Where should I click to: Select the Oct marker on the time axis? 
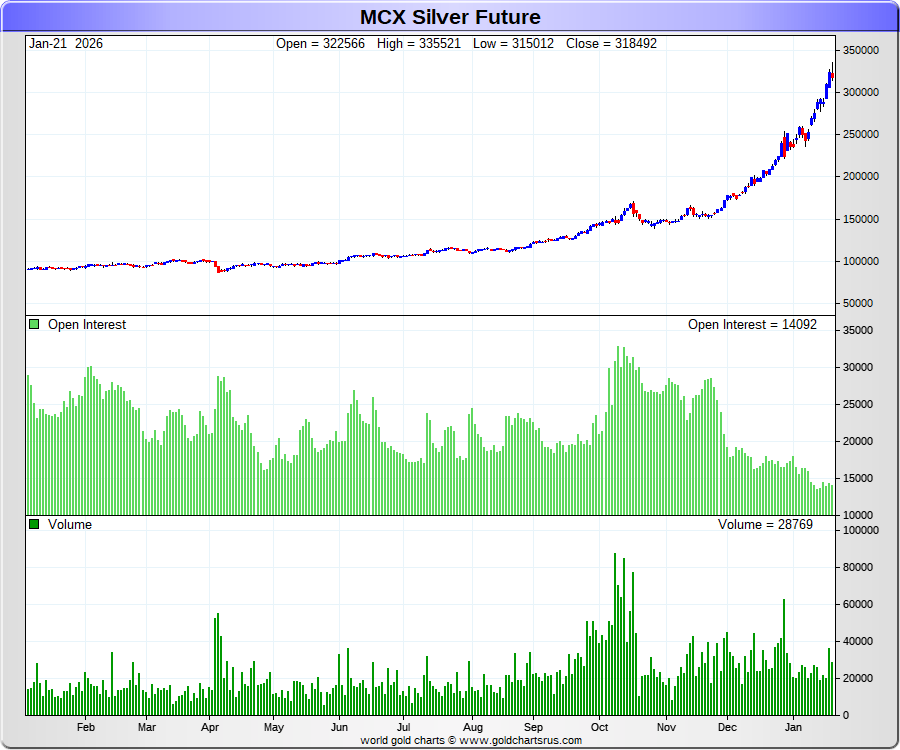coord(600,728)
